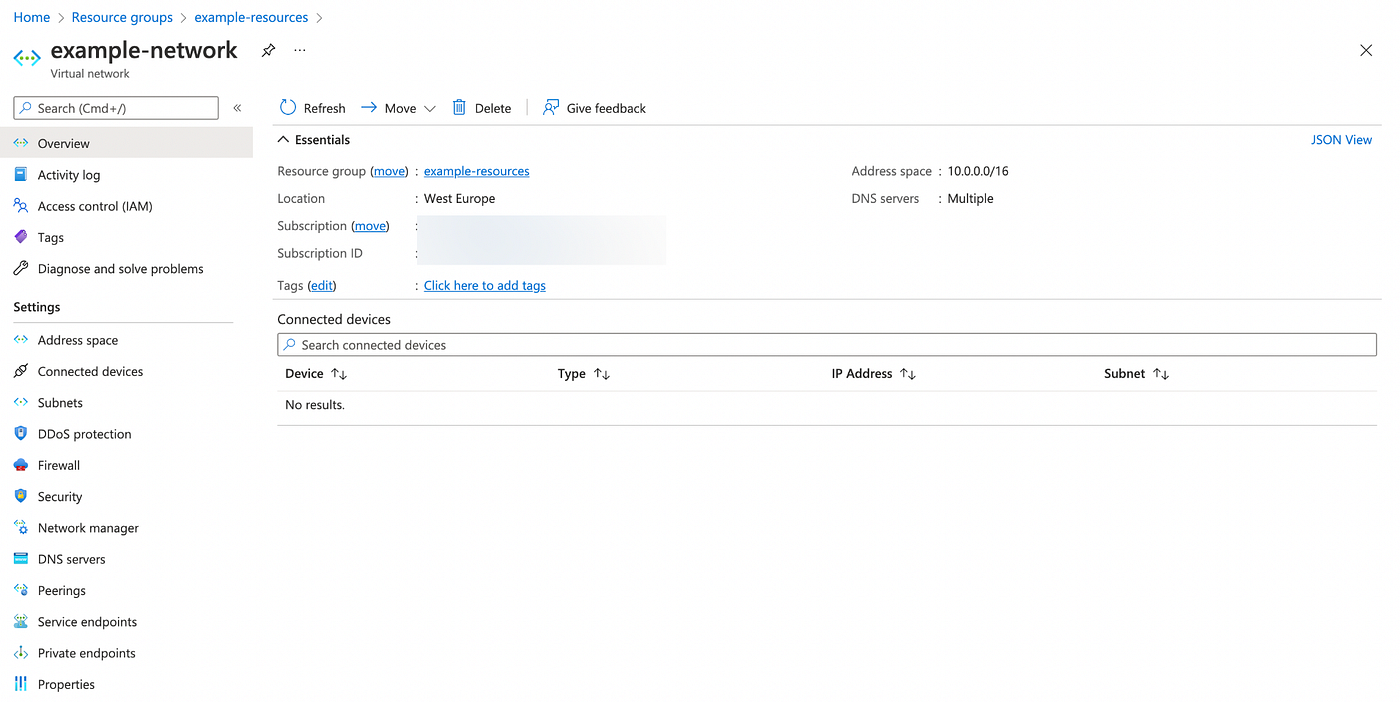Open the more options ellipsis by the title

pyautogui.click(x=300, y=50)
